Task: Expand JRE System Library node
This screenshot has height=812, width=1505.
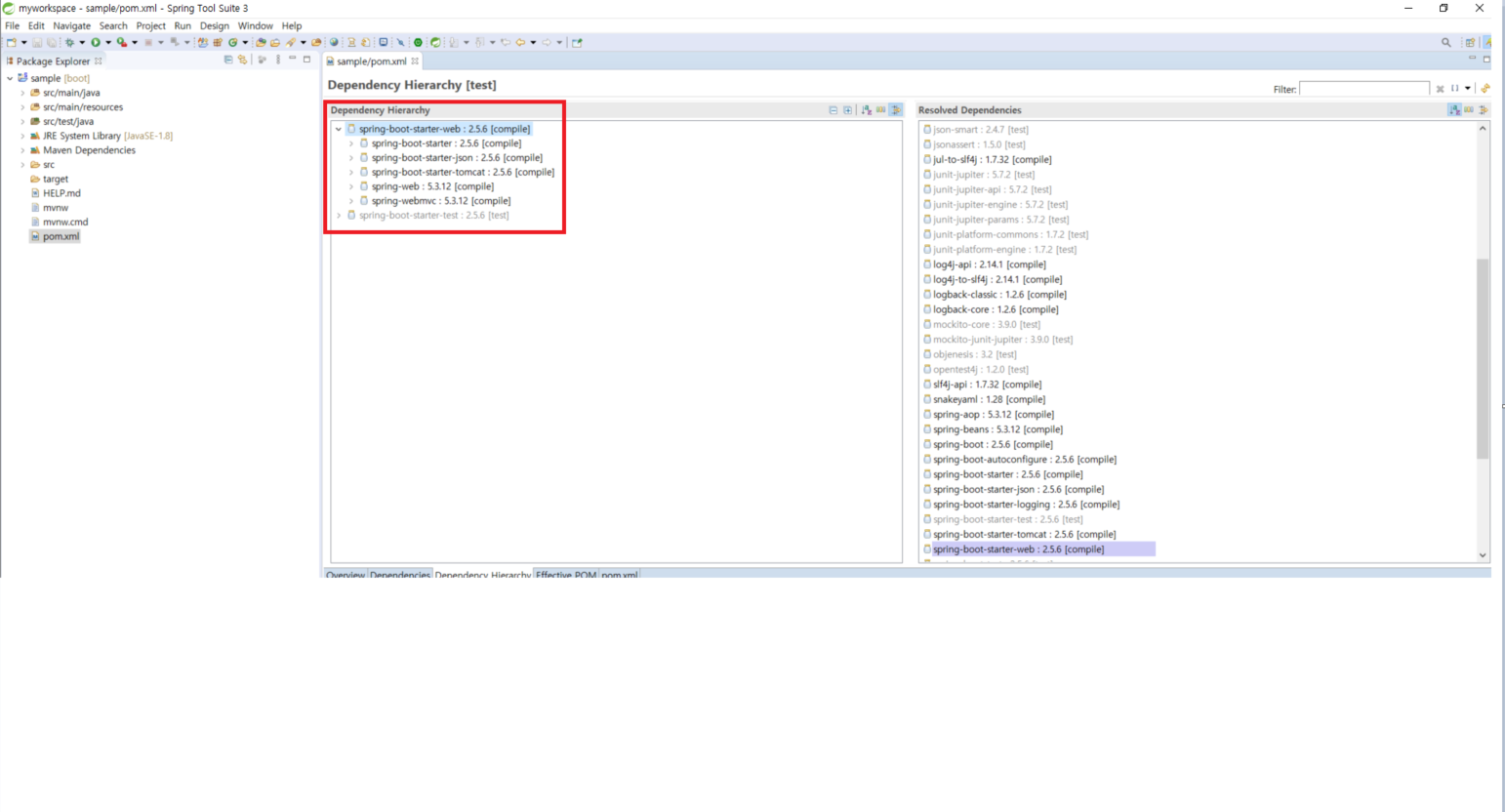Action: click(x=22, y=136)
